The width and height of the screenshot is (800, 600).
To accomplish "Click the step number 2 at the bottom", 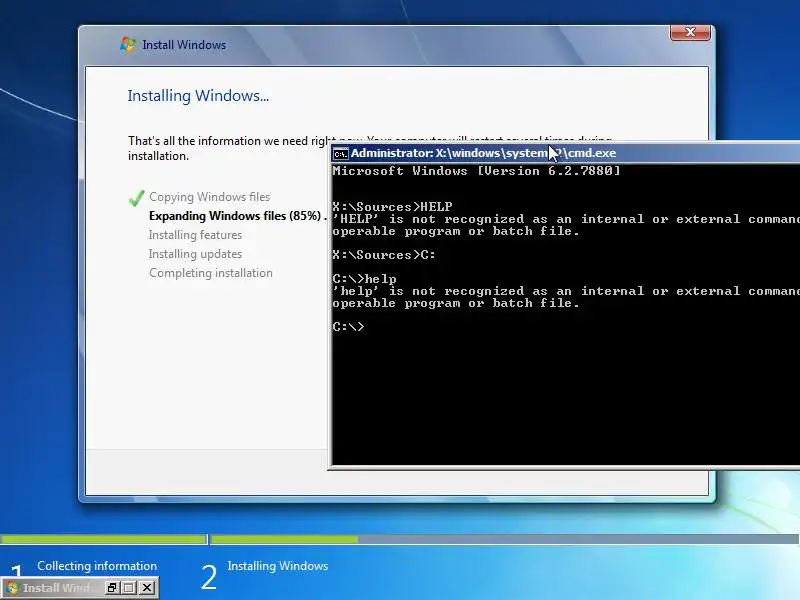I will (209, 578).
